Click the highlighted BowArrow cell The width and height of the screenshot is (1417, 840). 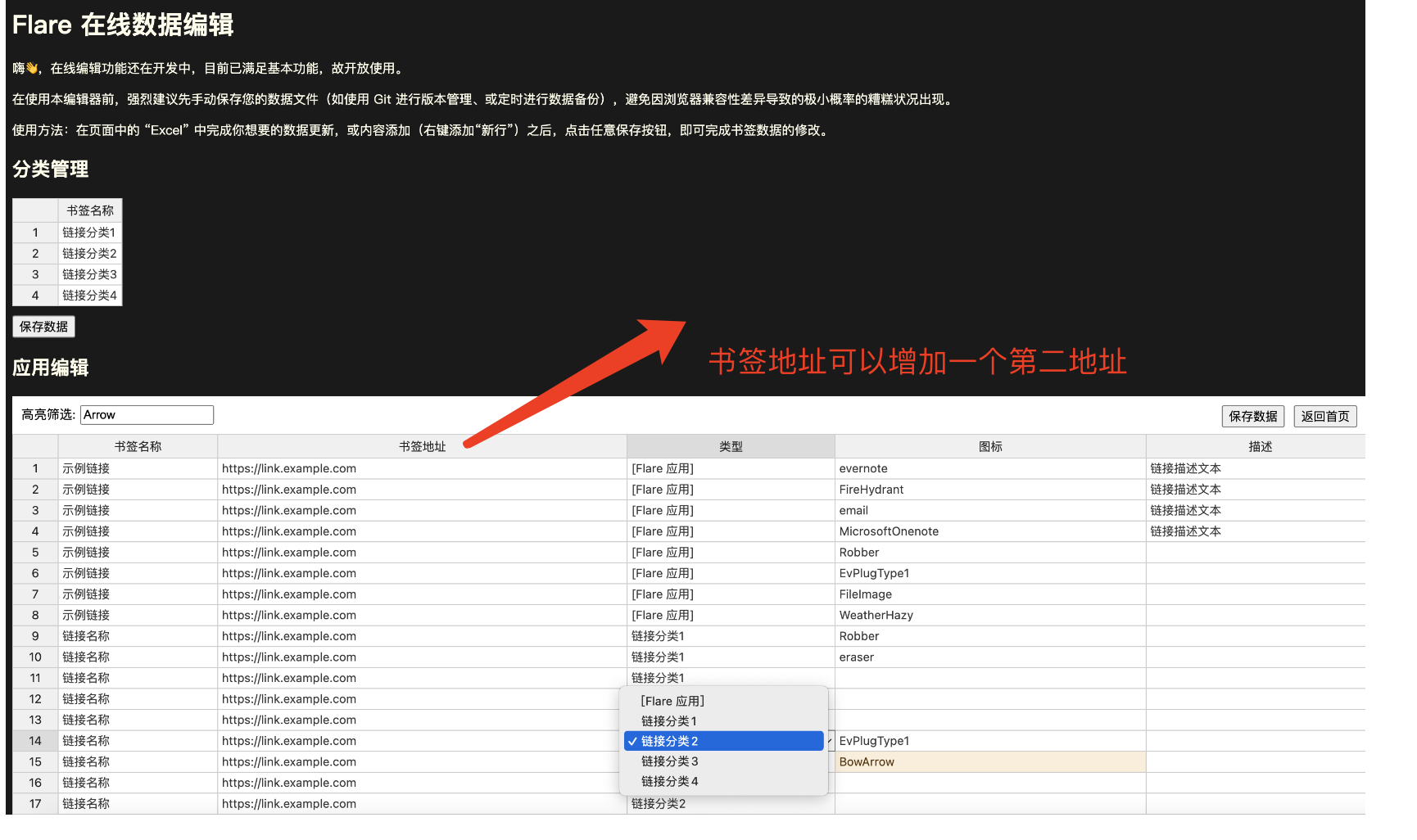click(990, 761)
